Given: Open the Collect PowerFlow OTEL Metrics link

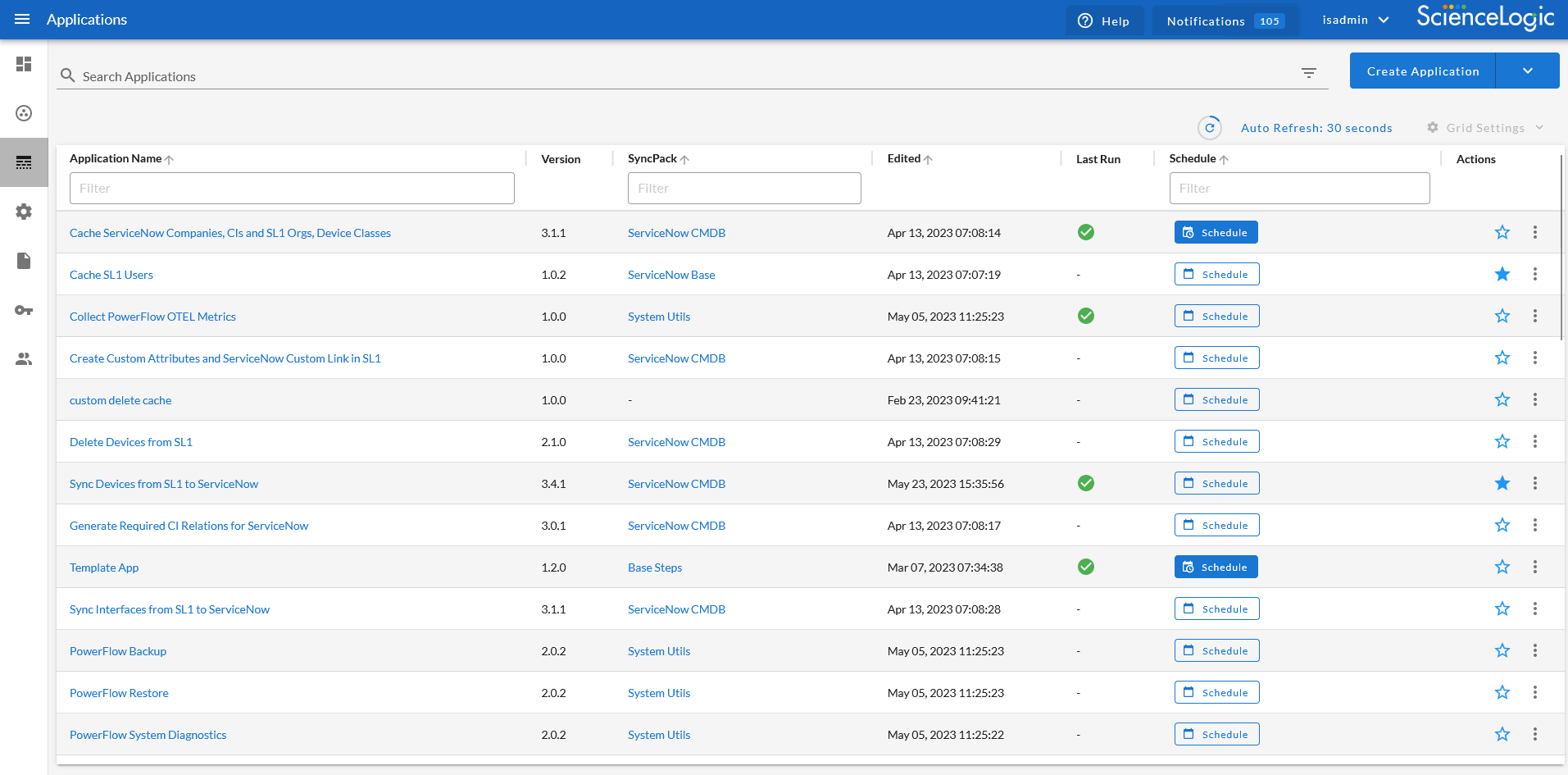Looking at the screenshot, I should 152,317.
